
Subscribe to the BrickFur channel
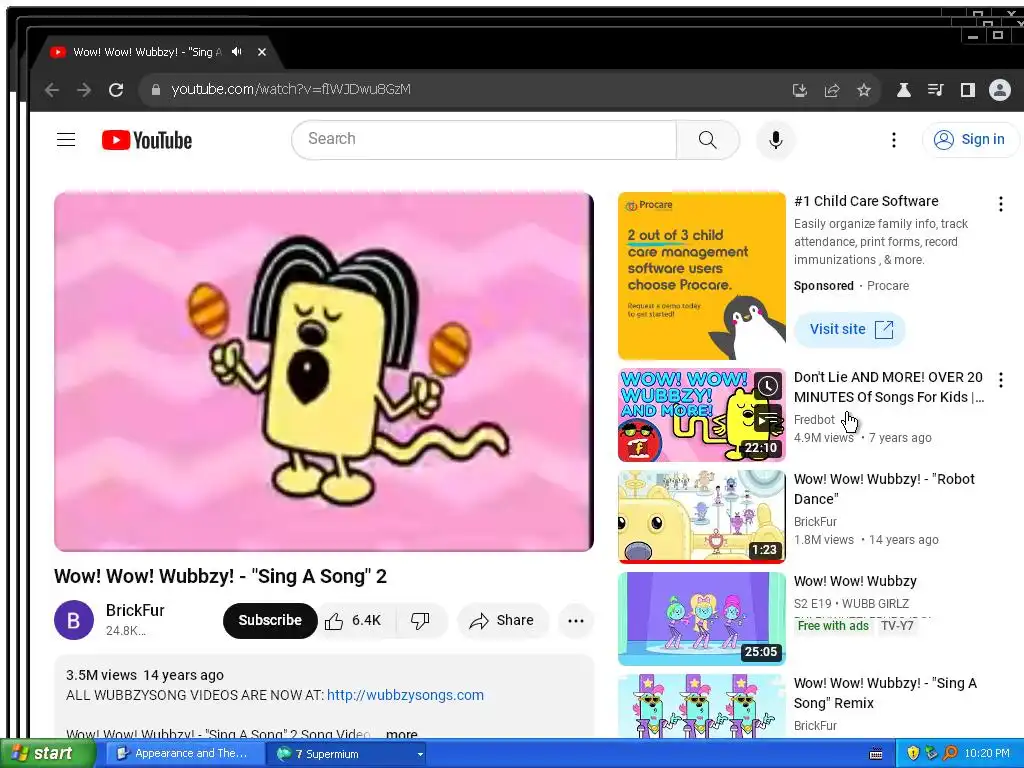click(270, 620)
